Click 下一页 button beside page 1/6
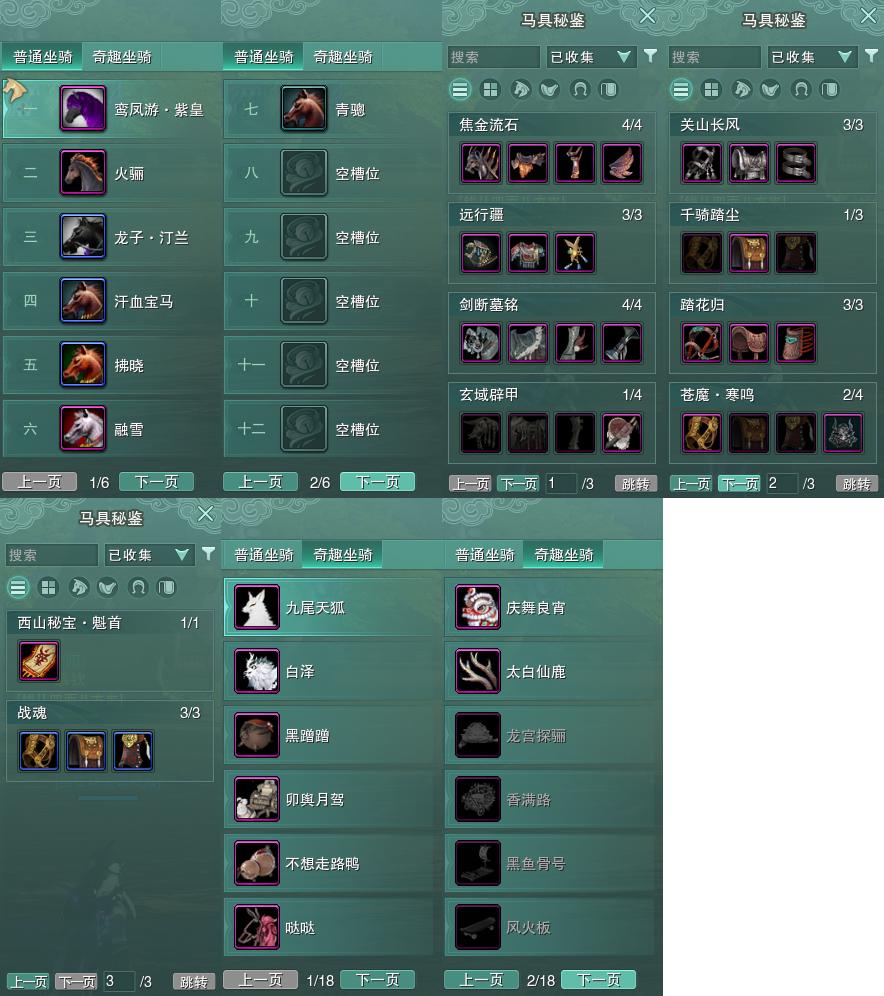Image resolution: width=884 pixels, height=996 pixels. coord(156,481)
